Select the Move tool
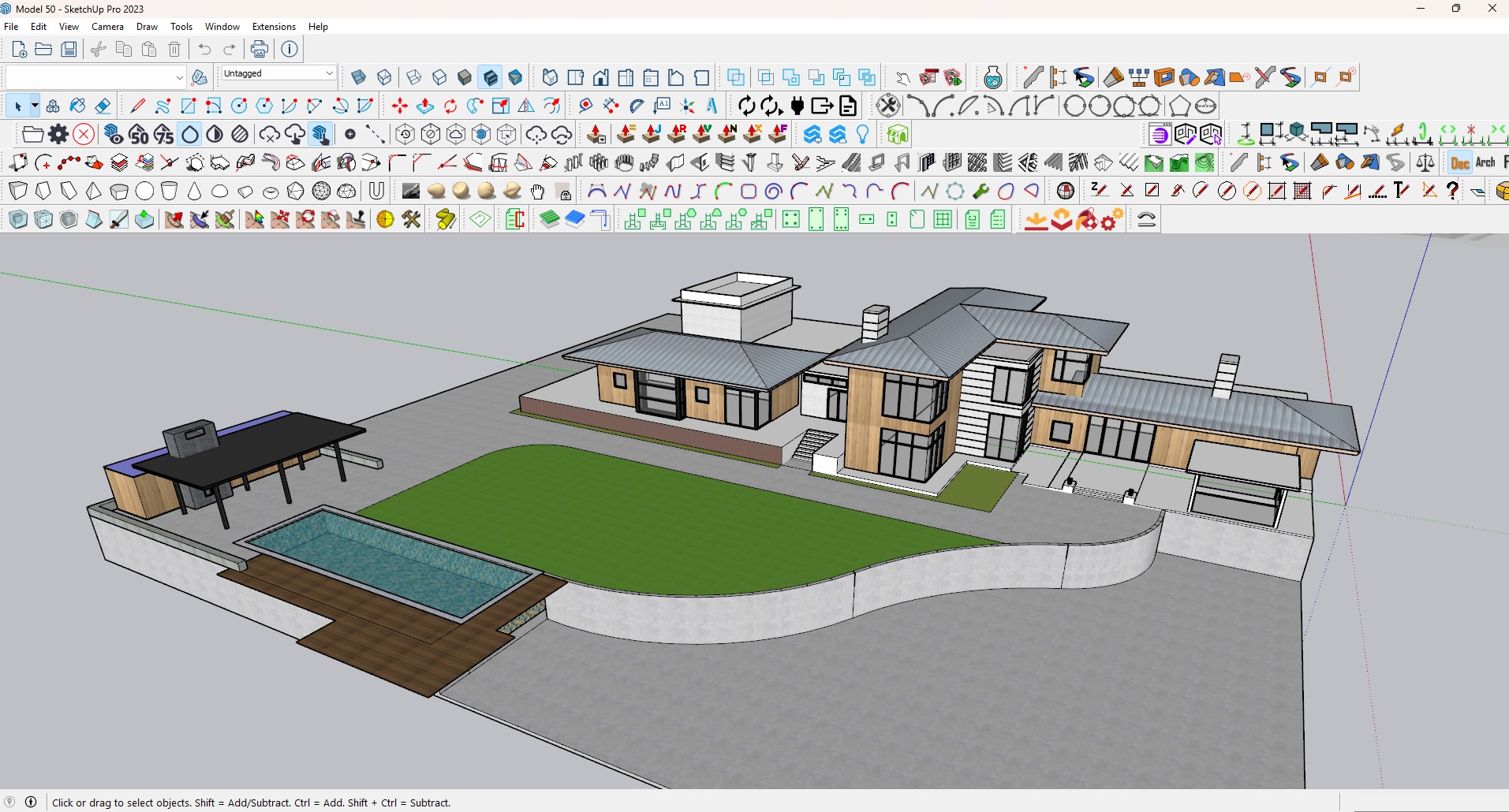The height and width of the screenshot is (812, 1509). [400, 106]
